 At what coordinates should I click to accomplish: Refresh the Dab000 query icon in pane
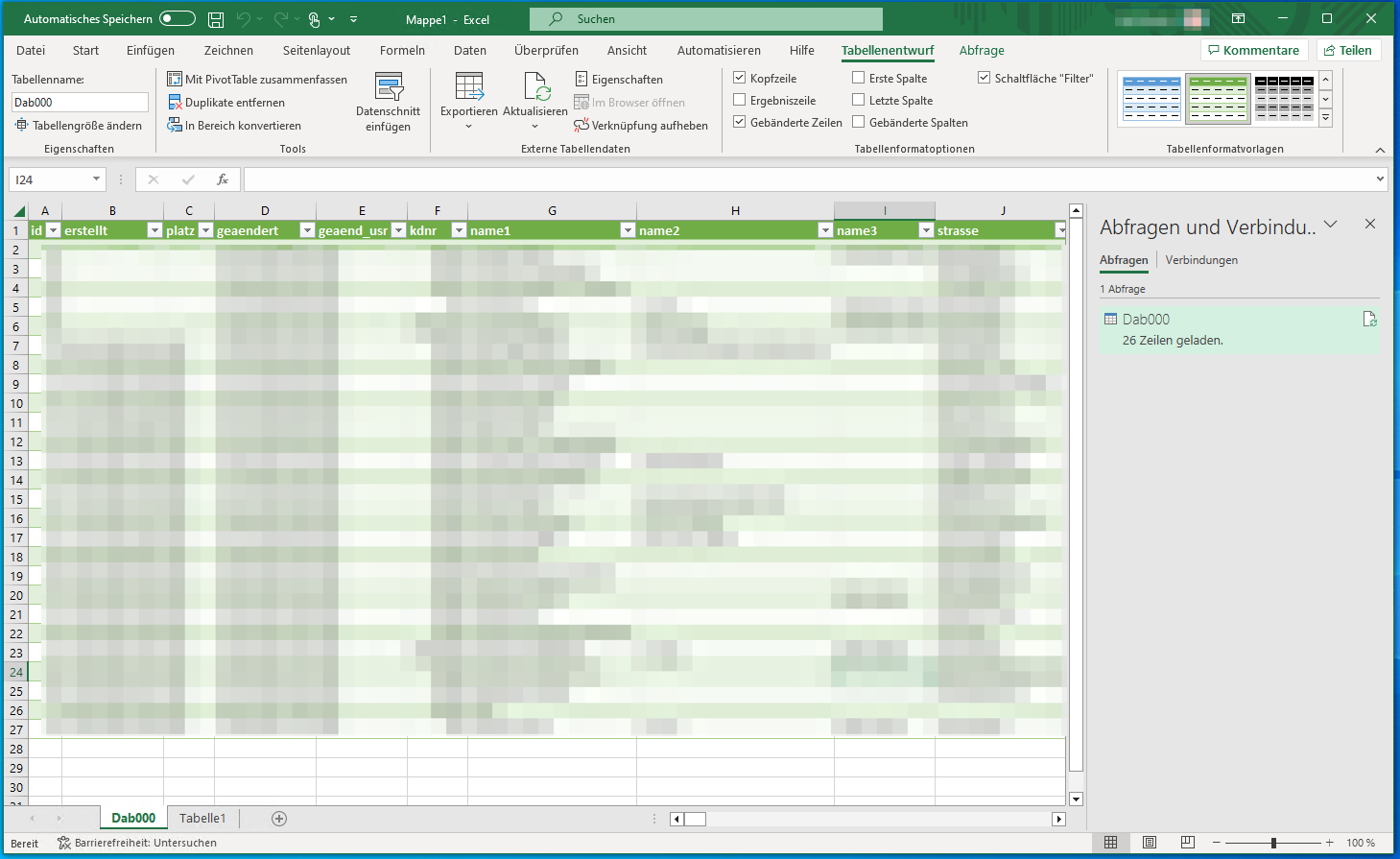[1369, 320]
